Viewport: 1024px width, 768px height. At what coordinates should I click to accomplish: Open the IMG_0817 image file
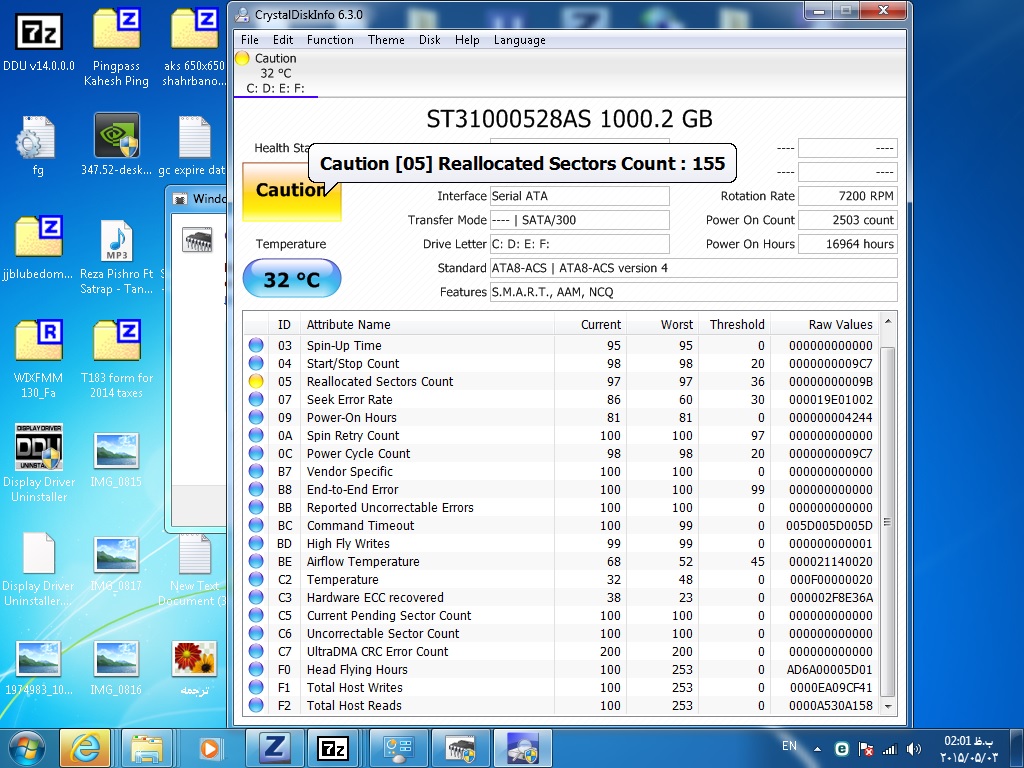[x=116, y=554]
